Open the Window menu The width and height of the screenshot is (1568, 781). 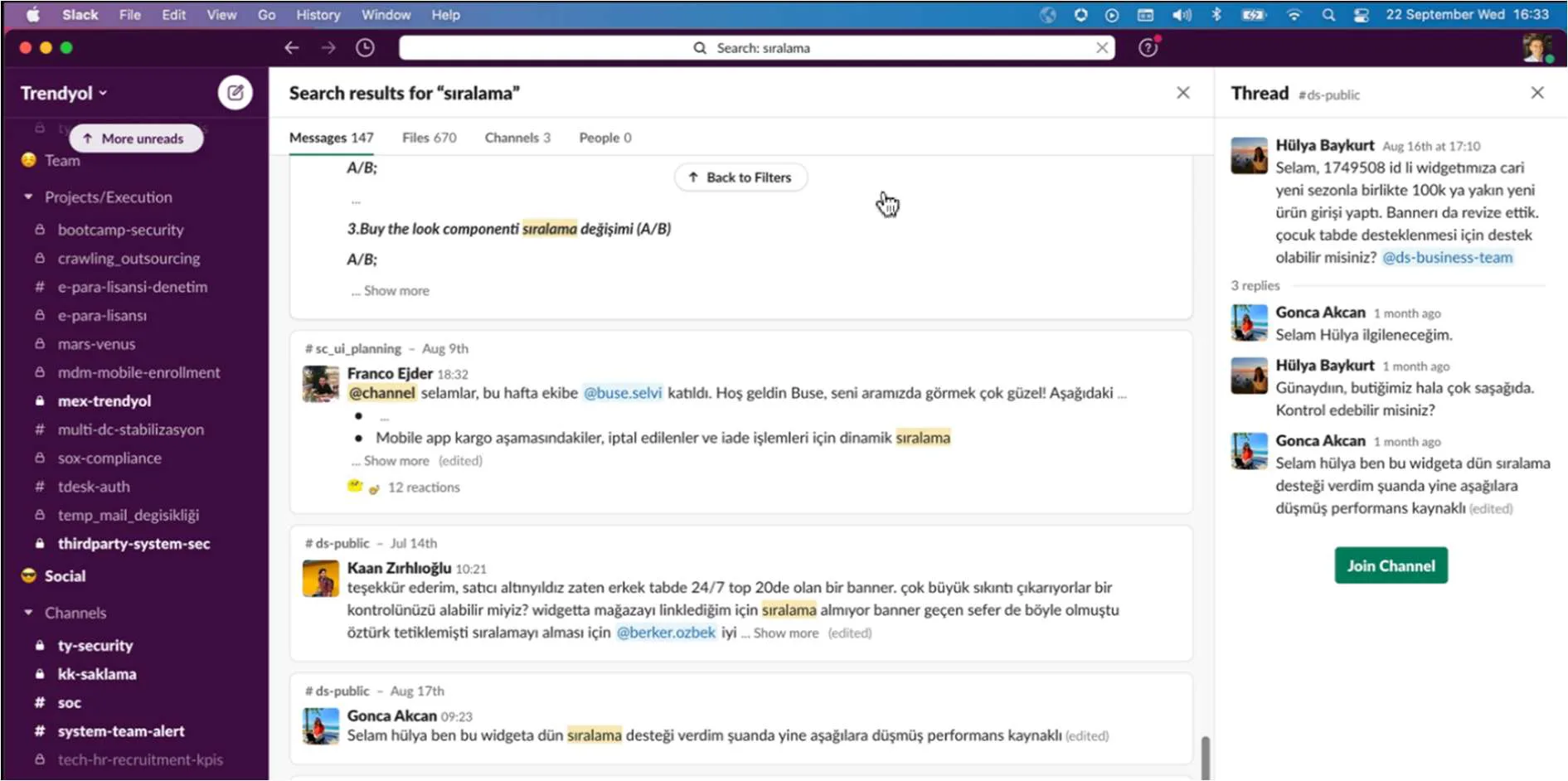(x=386, y=14)
